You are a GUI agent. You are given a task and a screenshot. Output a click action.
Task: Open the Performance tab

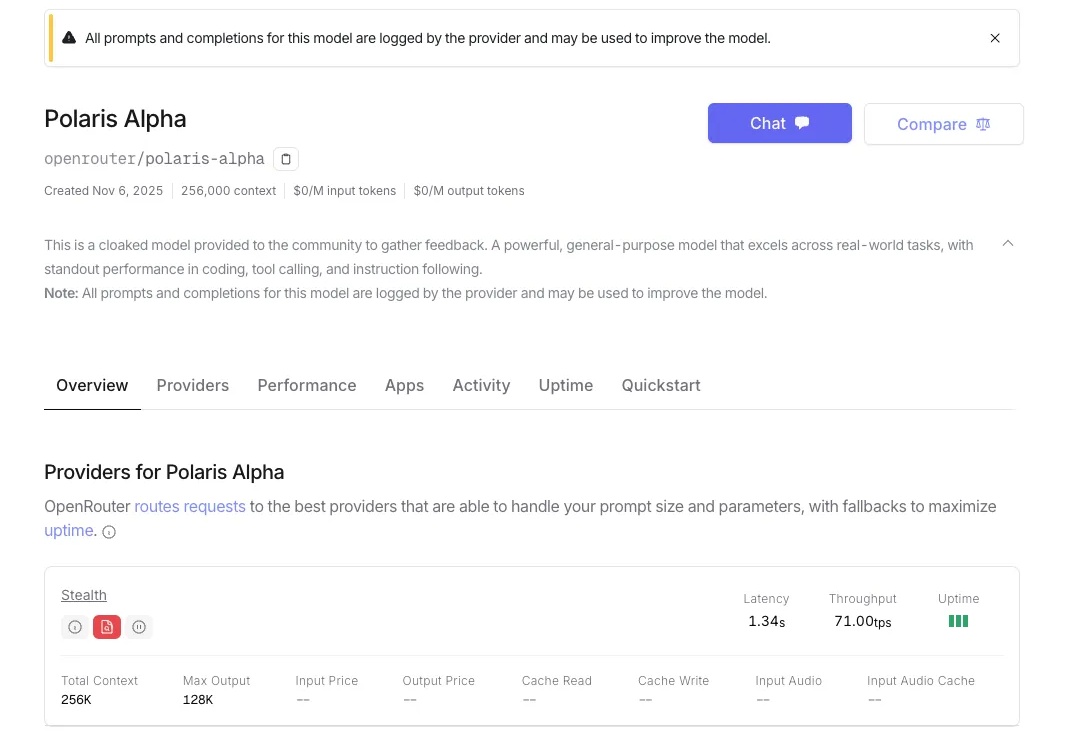307,386
